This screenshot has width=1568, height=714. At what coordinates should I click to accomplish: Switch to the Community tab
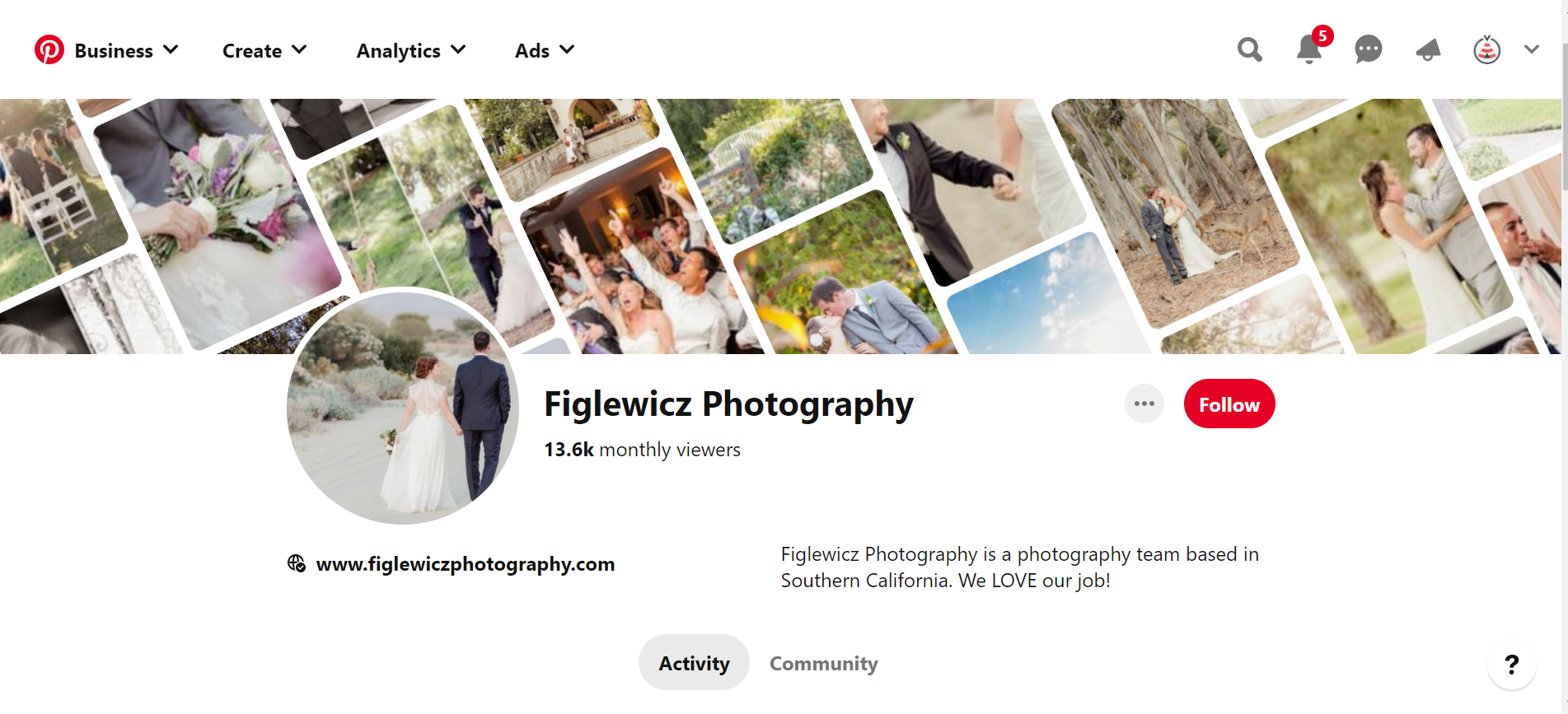(823, 663)
